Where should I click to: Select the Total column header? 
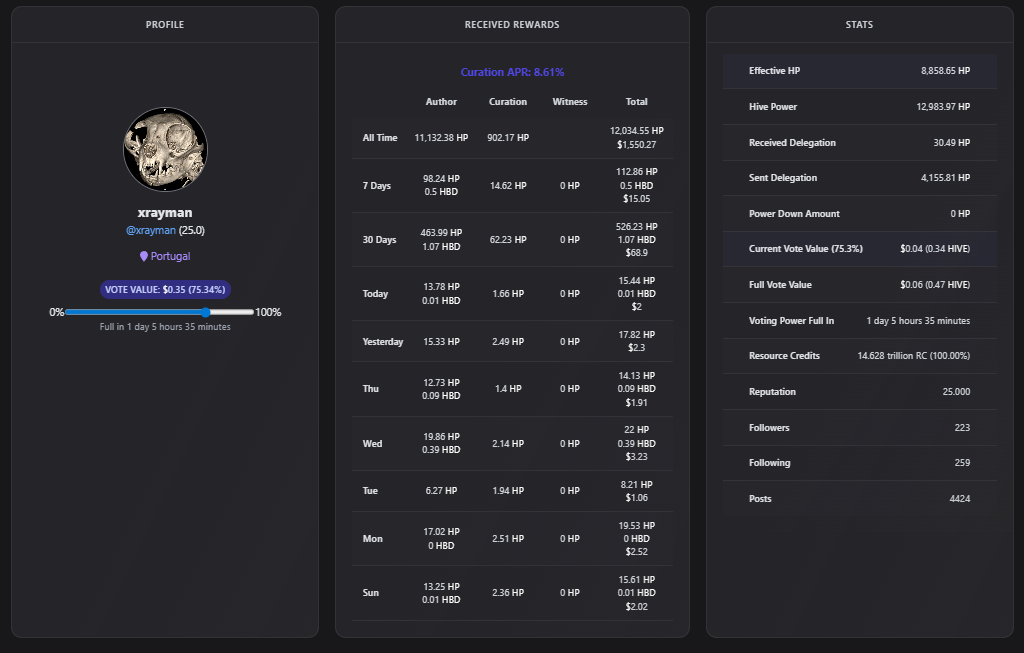tap(636, 102)
